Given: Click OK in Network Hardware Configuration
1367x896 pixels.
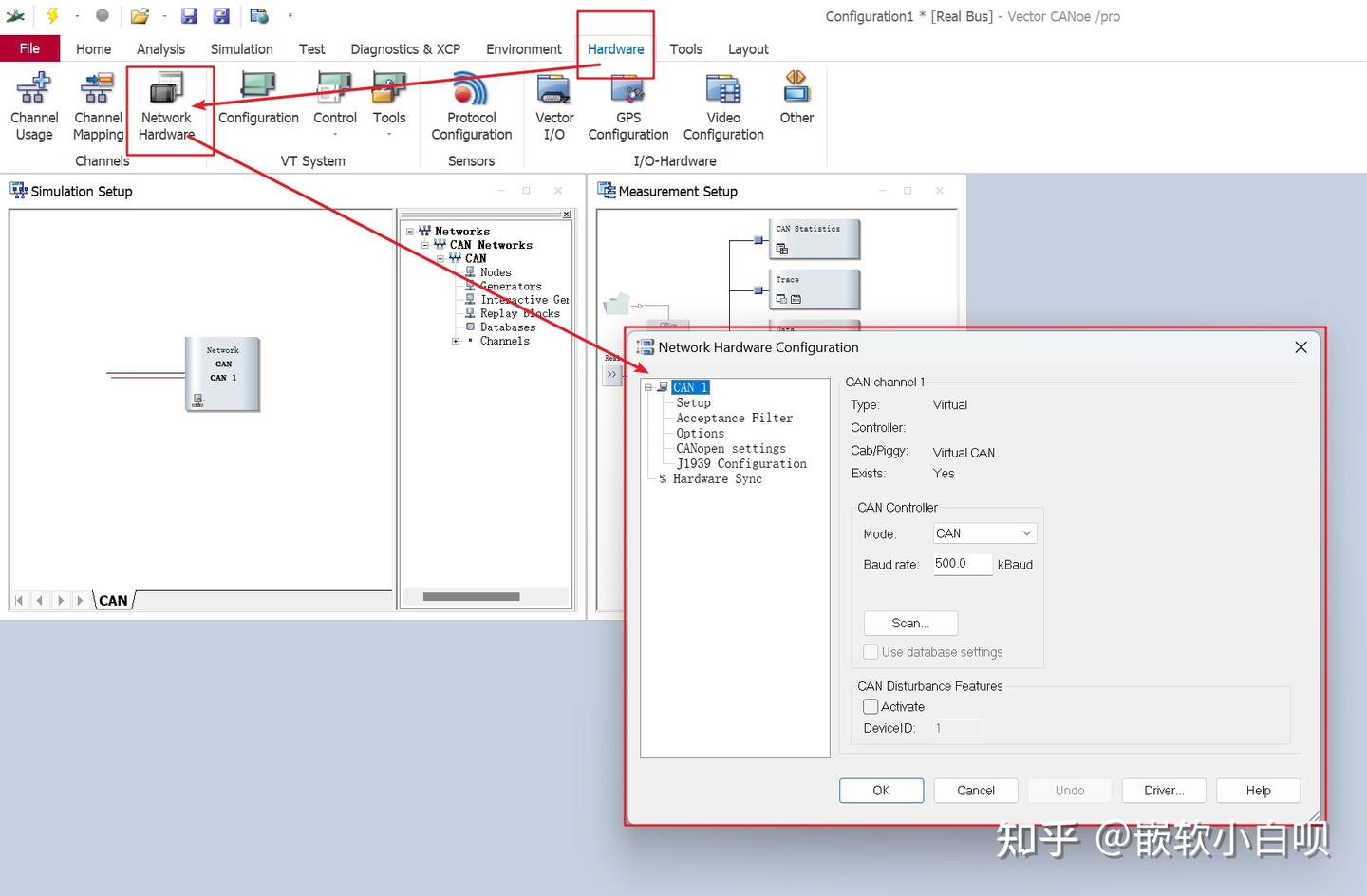Looking at the screenshot, I should pos(881,791).
